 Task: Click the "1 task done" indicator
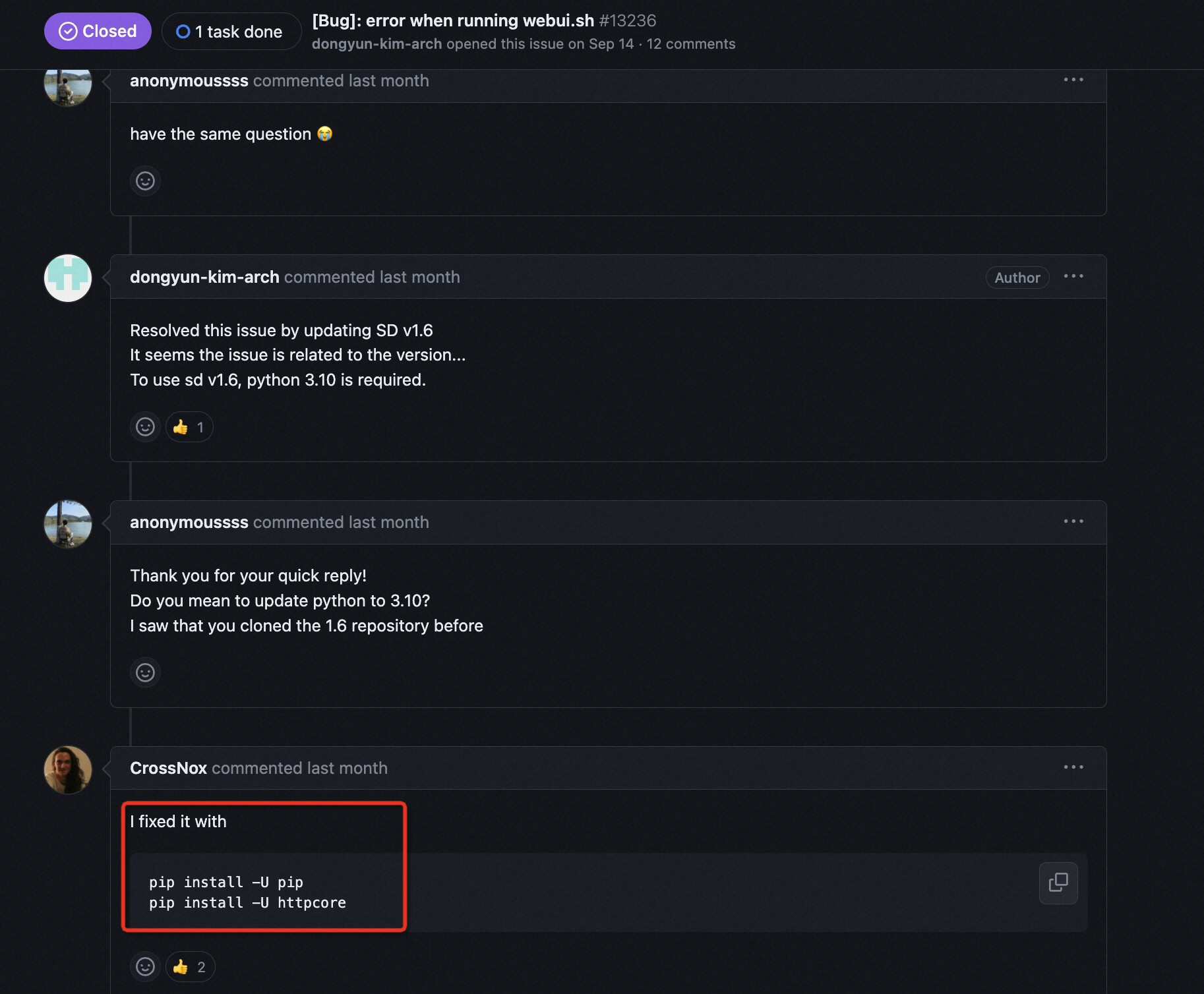(x=231, y=32)
